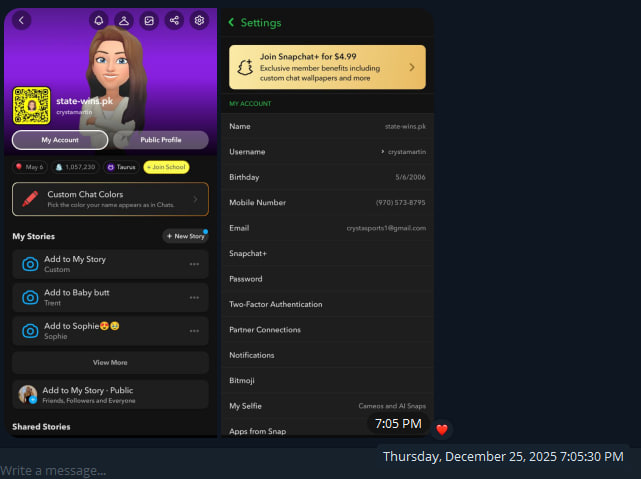
Task: Open the Mobile Number settings row
Action: tap(327, 202)
